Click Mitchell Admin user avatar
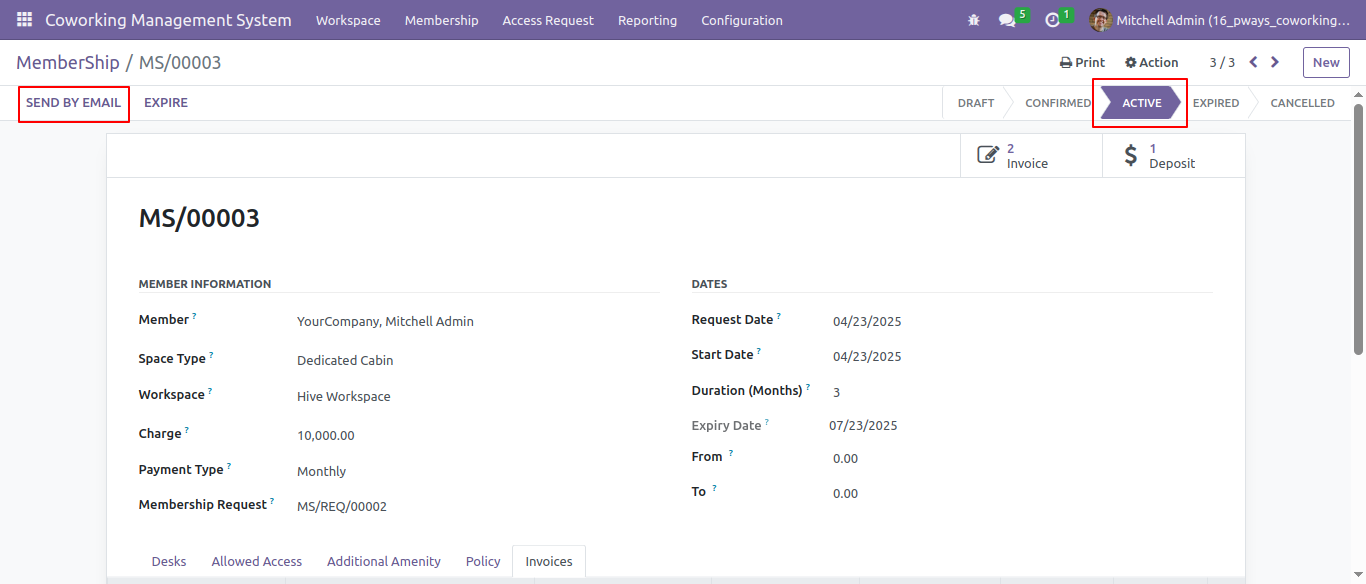1366x584 pixels. pyautogui.click(x=1100, y=20)
